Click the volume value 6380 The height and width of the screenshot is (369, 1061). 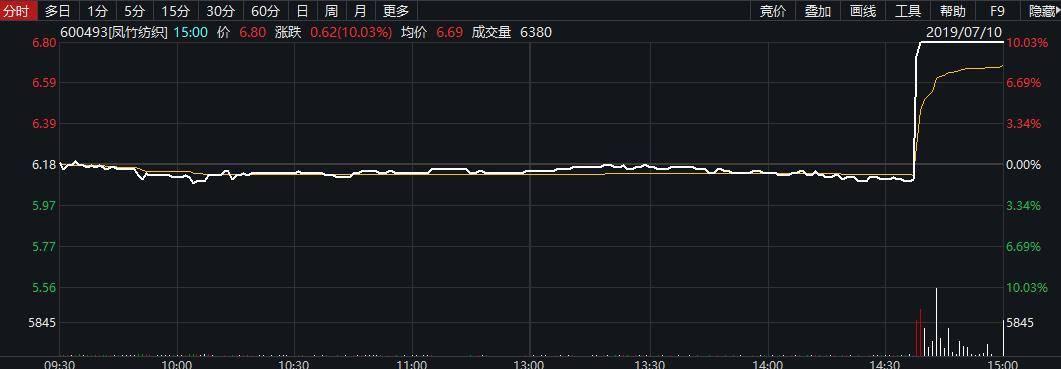coord(535,32)
